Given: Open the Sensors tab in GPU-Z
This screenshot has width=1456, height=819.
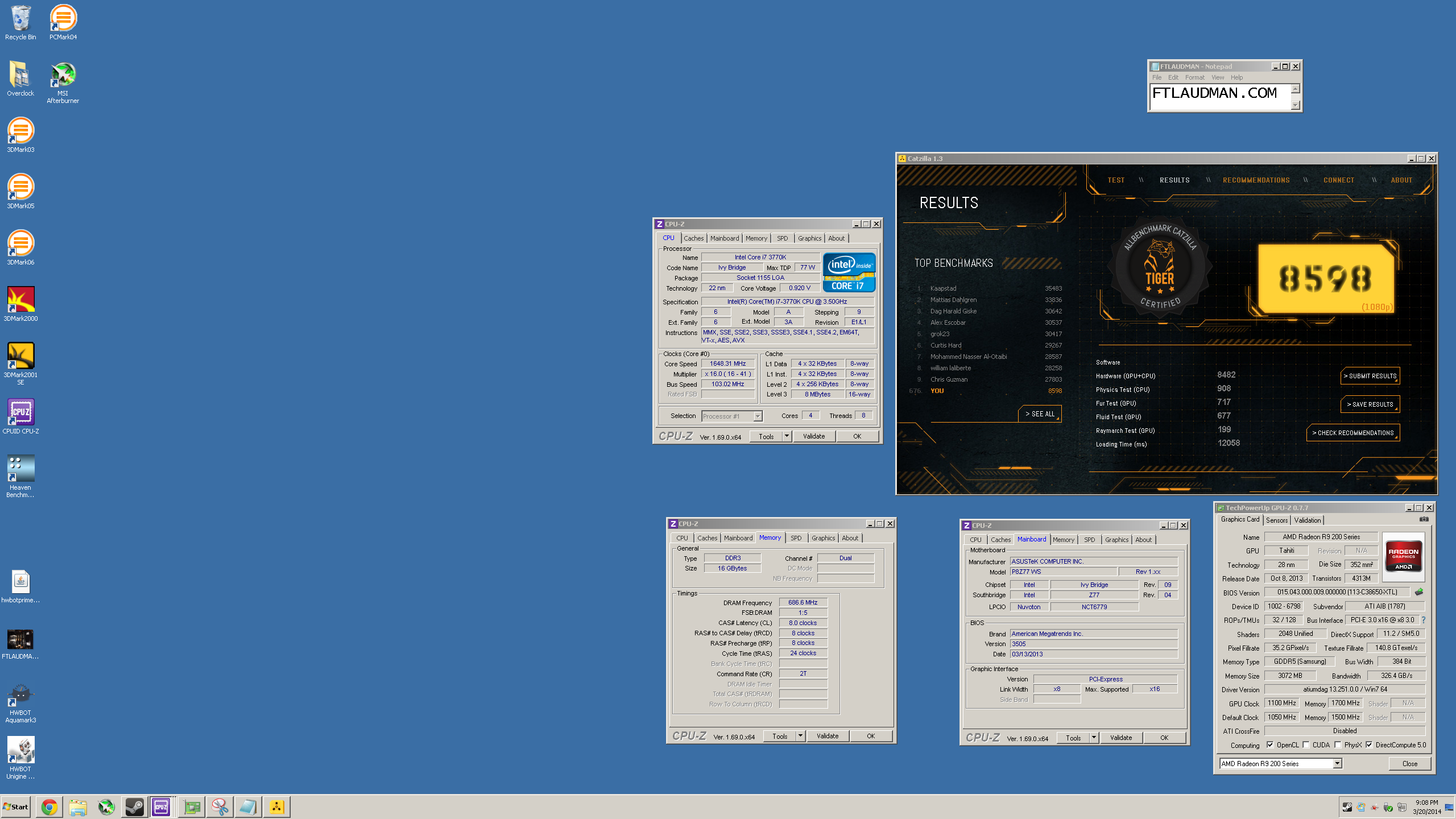Looking at the screenshot, I should (1276, 520).
